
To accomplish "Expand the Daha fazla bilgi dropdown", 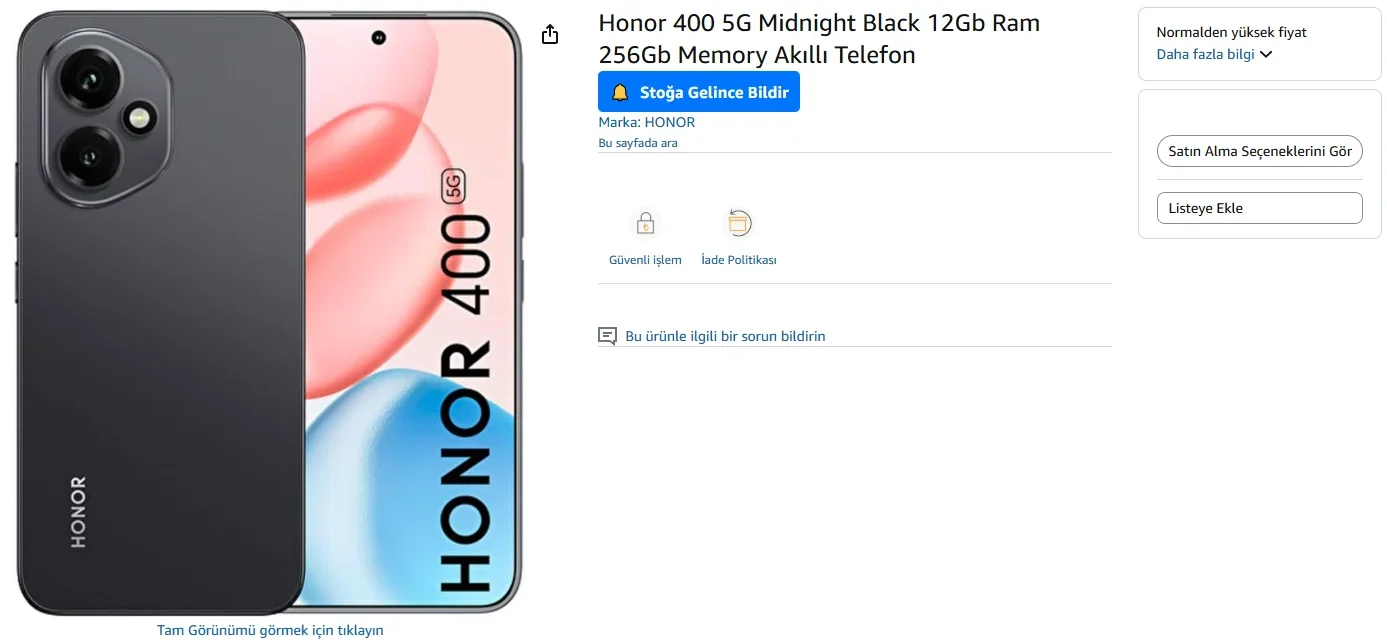I will tap(1214, 54).
